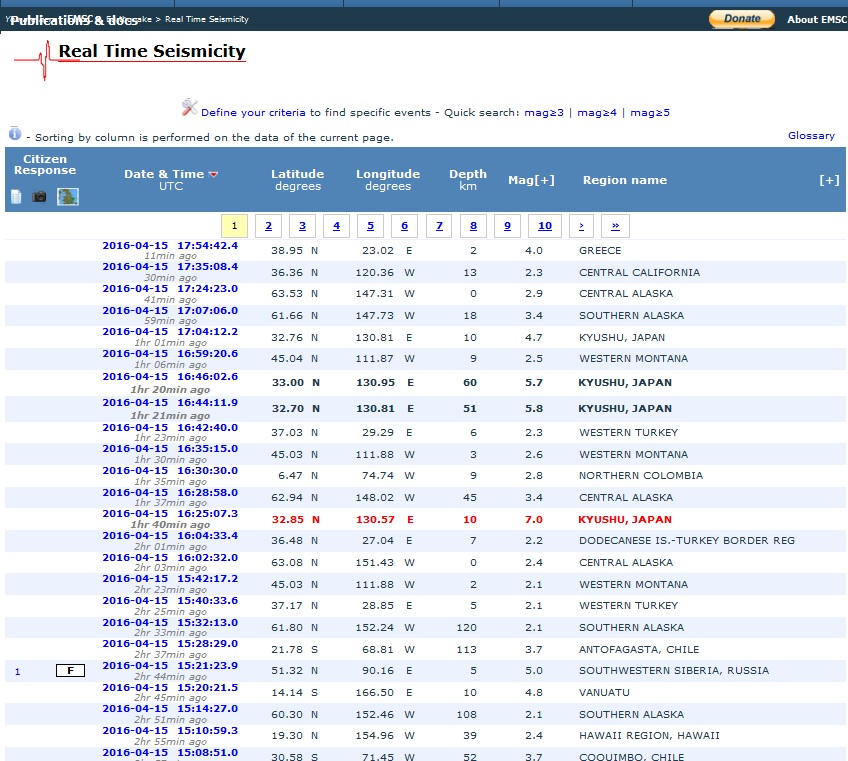Go to page 5
The height and width of the screenshot is (761, 848).
[370, 226]
